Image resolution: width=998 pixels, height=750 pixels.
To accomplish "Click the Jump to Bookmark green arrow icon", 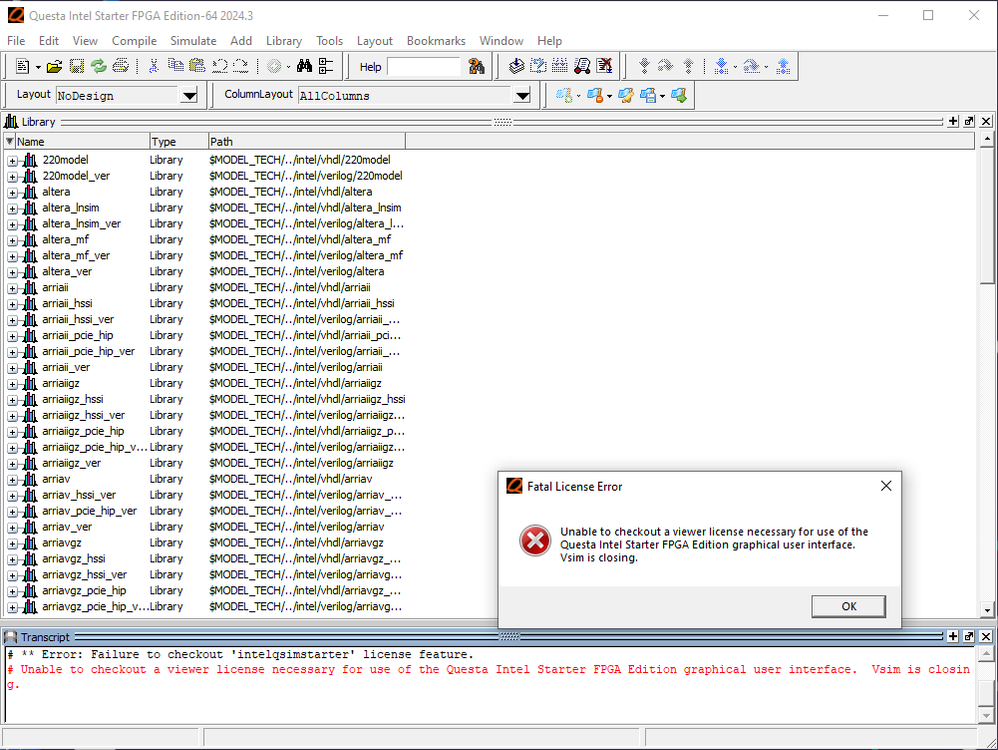I will (x=678, y=96).
